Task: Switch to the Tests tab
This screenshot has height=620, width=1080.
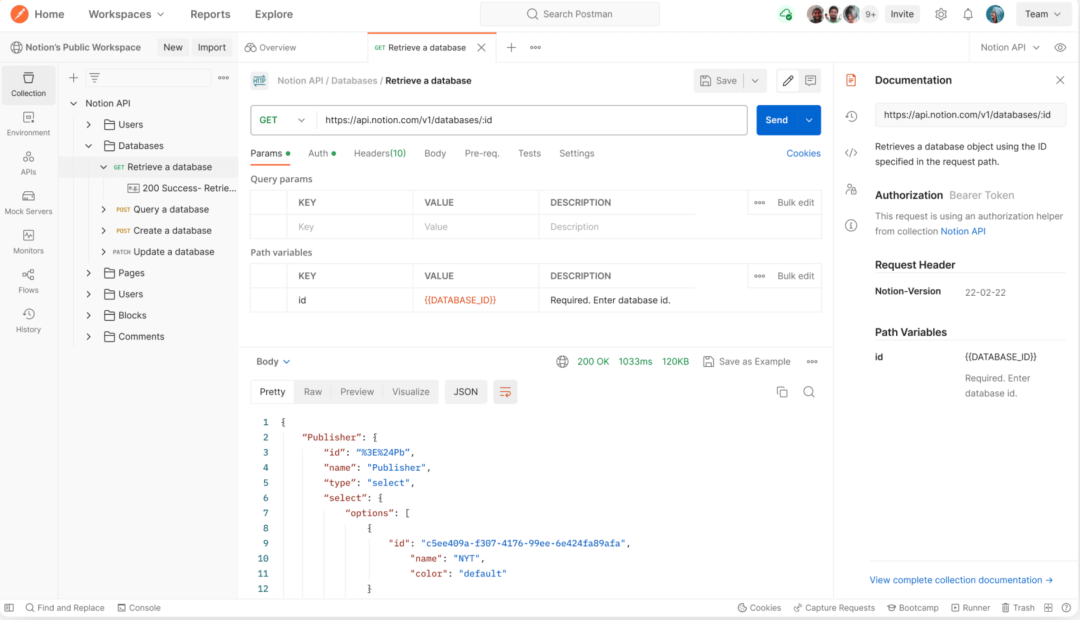Action: (529, 154)
